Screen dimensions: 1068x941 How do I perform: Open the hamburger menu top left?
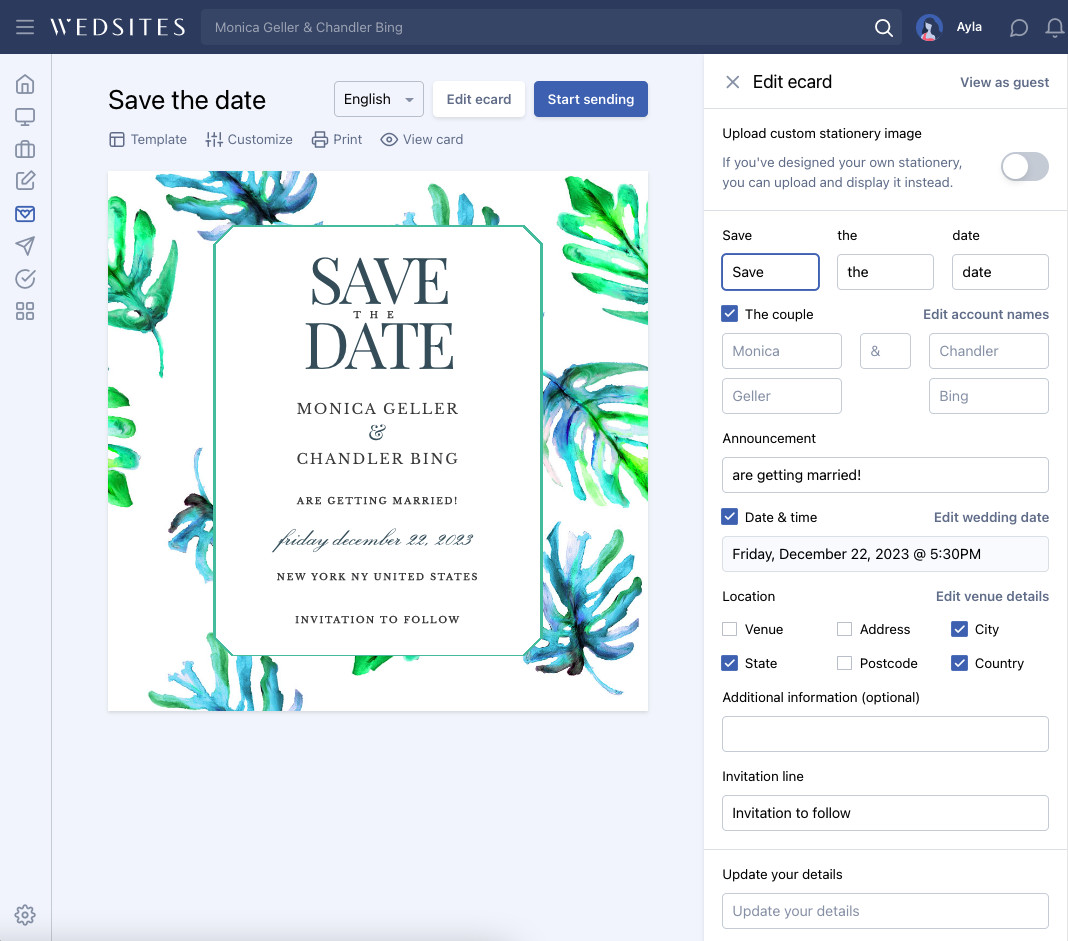25,26
